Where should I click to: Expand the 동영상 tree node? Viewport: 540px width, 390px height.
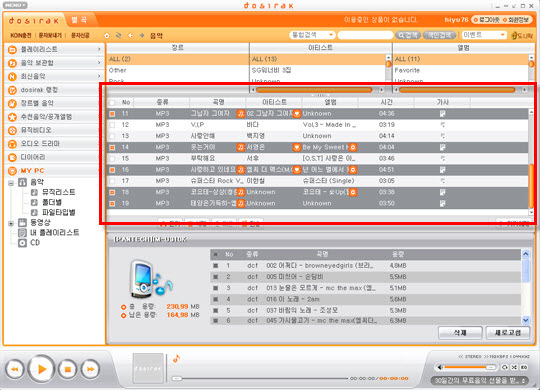(x=11, y=223)
